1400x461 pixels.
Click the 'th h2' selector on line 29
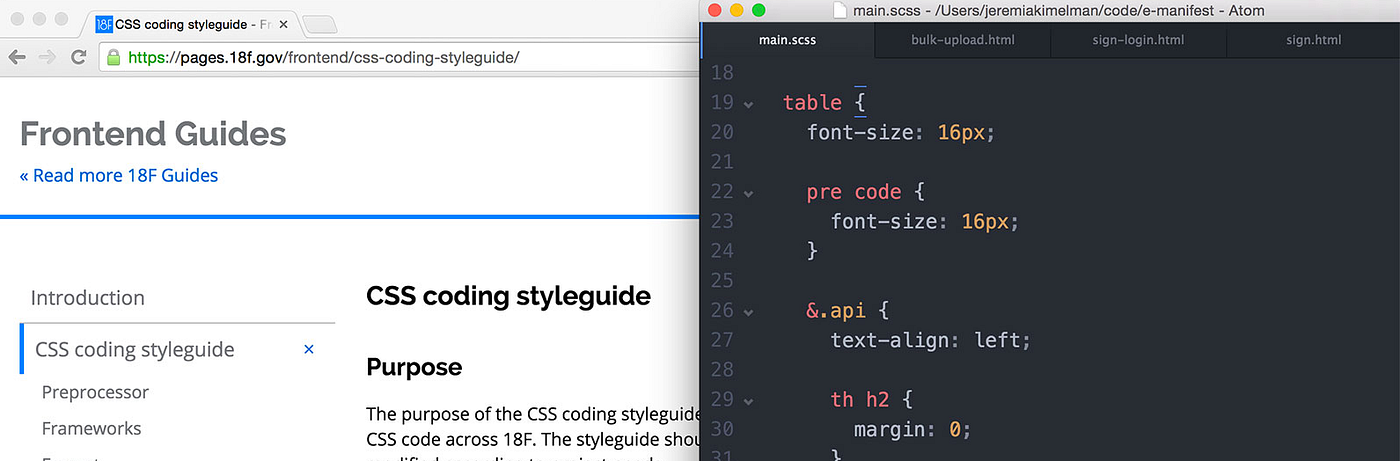[x=860, y=399]
